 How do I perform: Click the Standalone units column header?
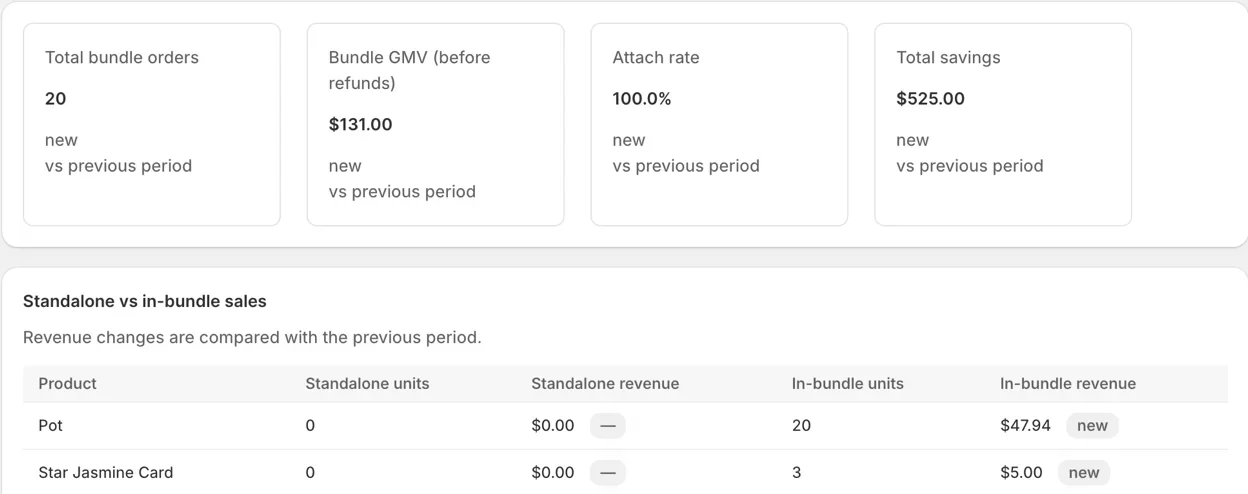pyautogui.click(x=367, y=384)
